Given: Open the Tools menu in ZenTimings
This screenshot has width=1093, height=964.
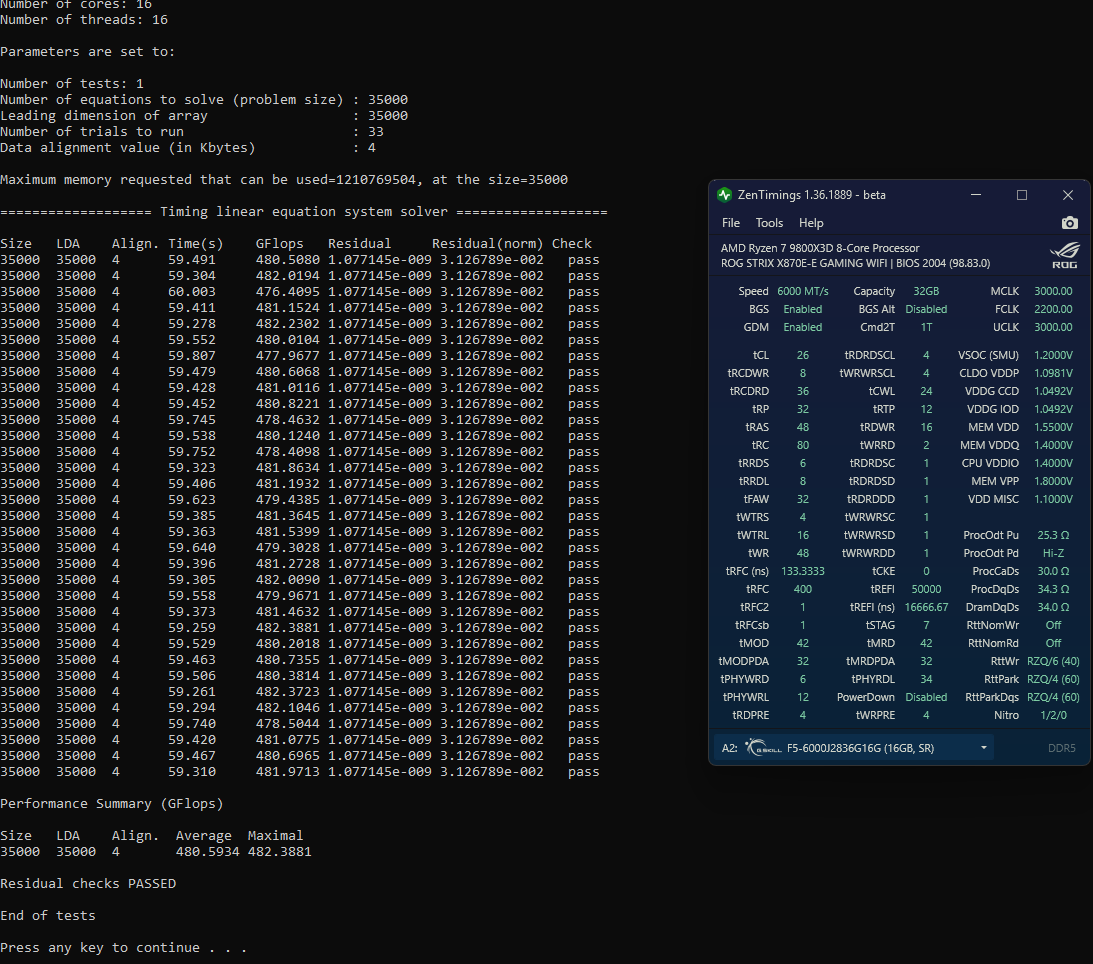Looking at the screenshot, I should click(x=769, y=223).
